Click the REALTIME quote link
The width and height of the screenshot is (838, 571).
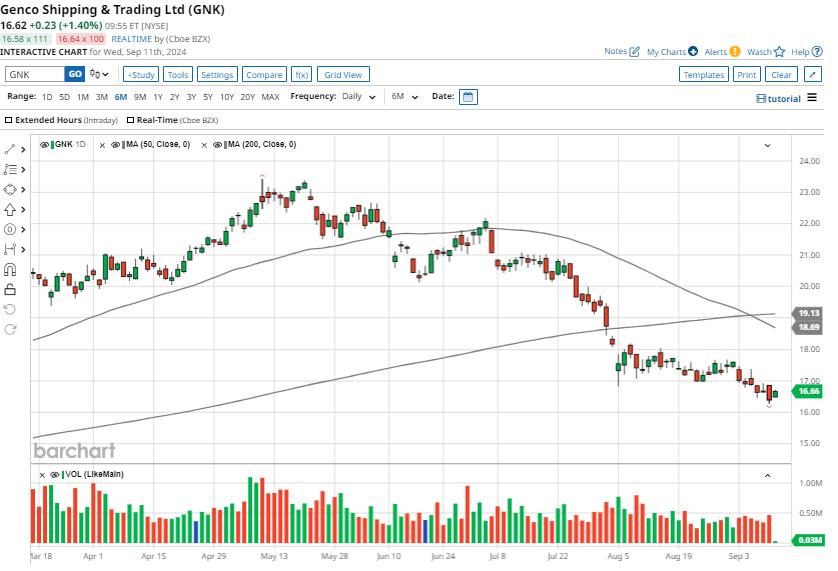pyautogui.click(x=131, y=39)
